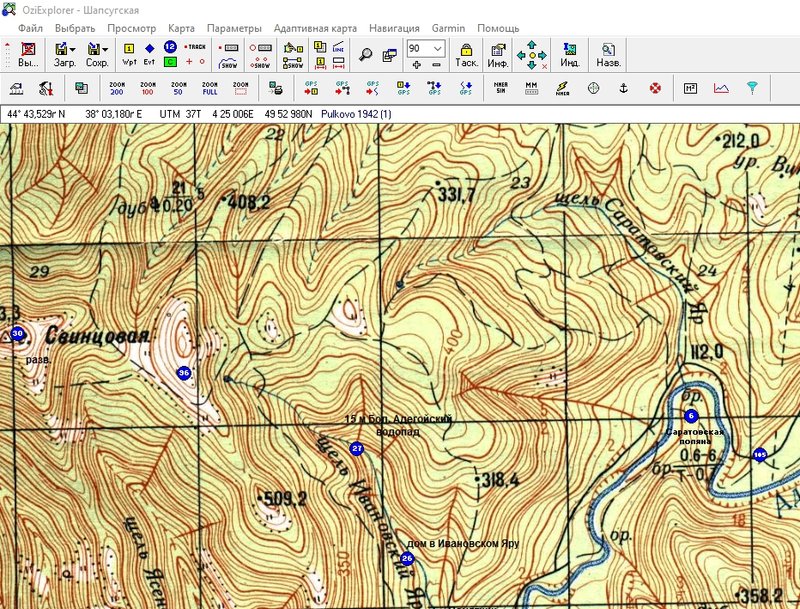
Task: Open the Помощь menu
Action: click(x=498, y=28)
